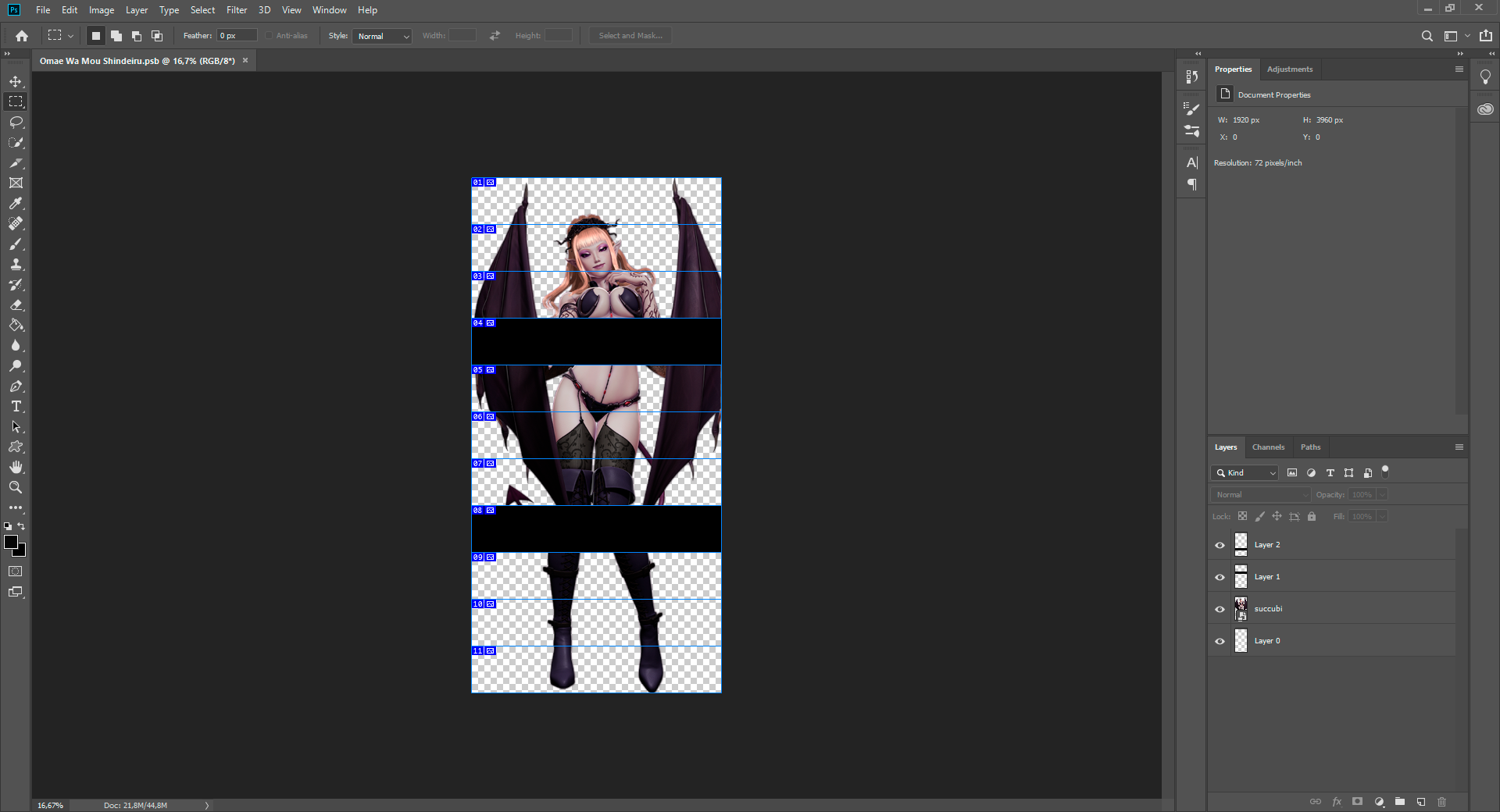Screen dimensions: 1500x812
Task: Select the Quick Selection tool
Action: click(16, 142)
